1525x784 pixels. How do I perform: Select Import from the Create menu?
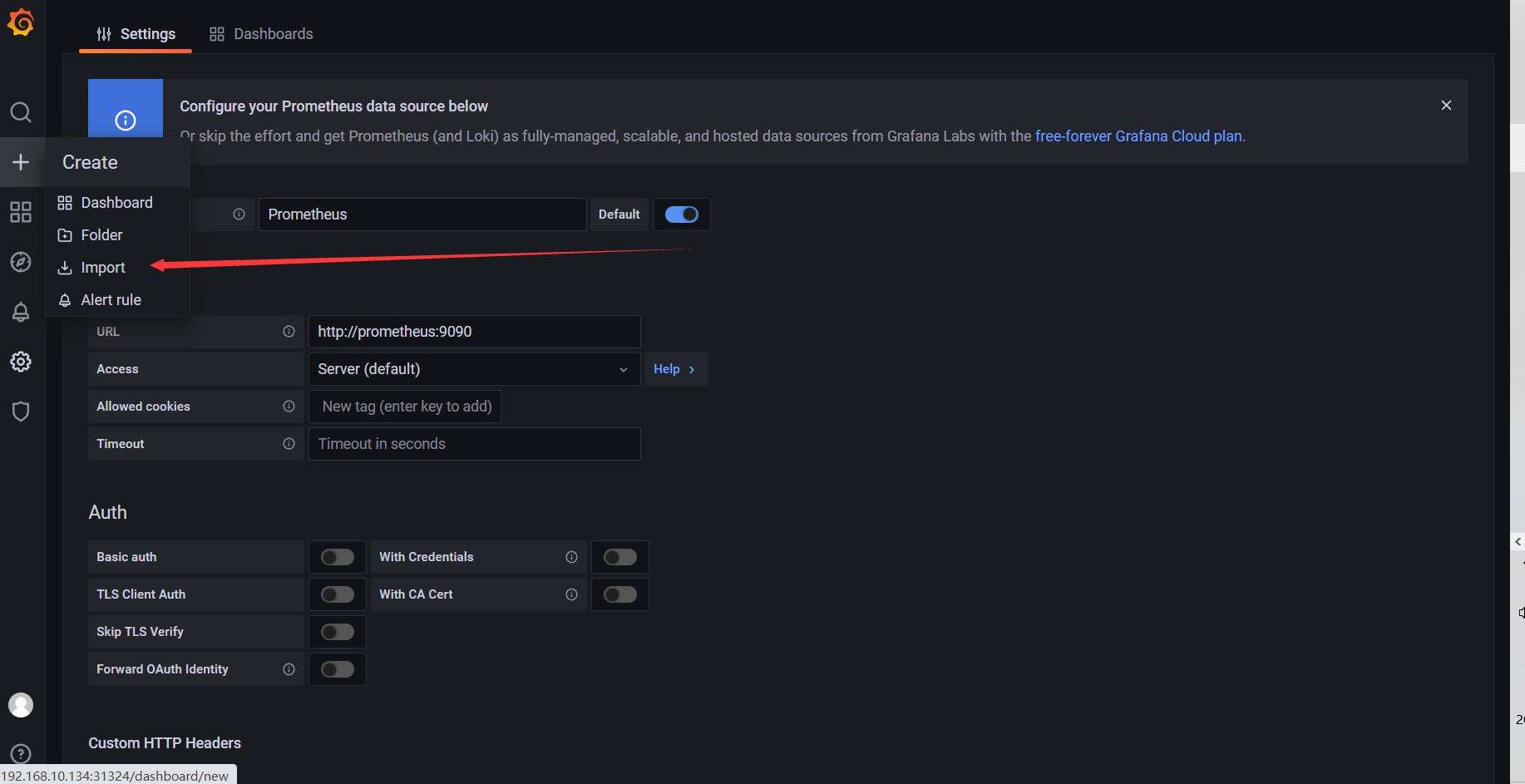point(102,268)
